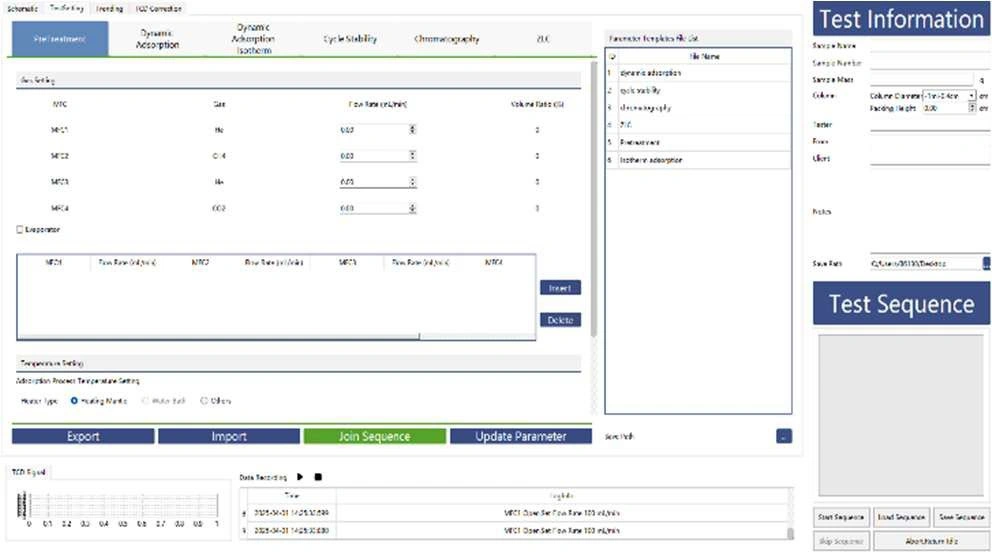Click the MFC1 flow rate spinner arrows
The height and width of the screenshot is (552, 992).
[x=413, y=129]
